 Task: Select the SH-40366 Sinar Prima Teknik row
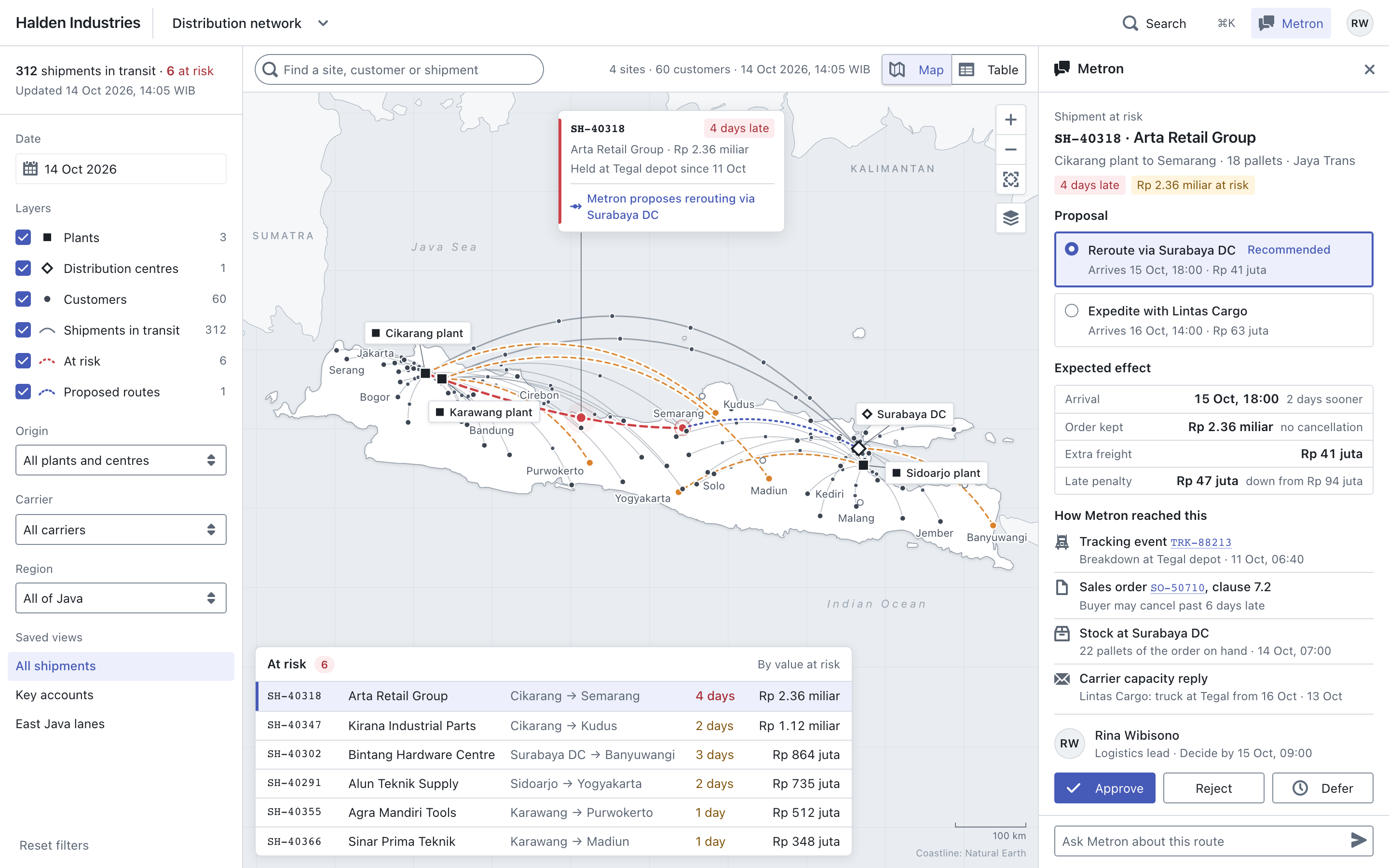553,841
